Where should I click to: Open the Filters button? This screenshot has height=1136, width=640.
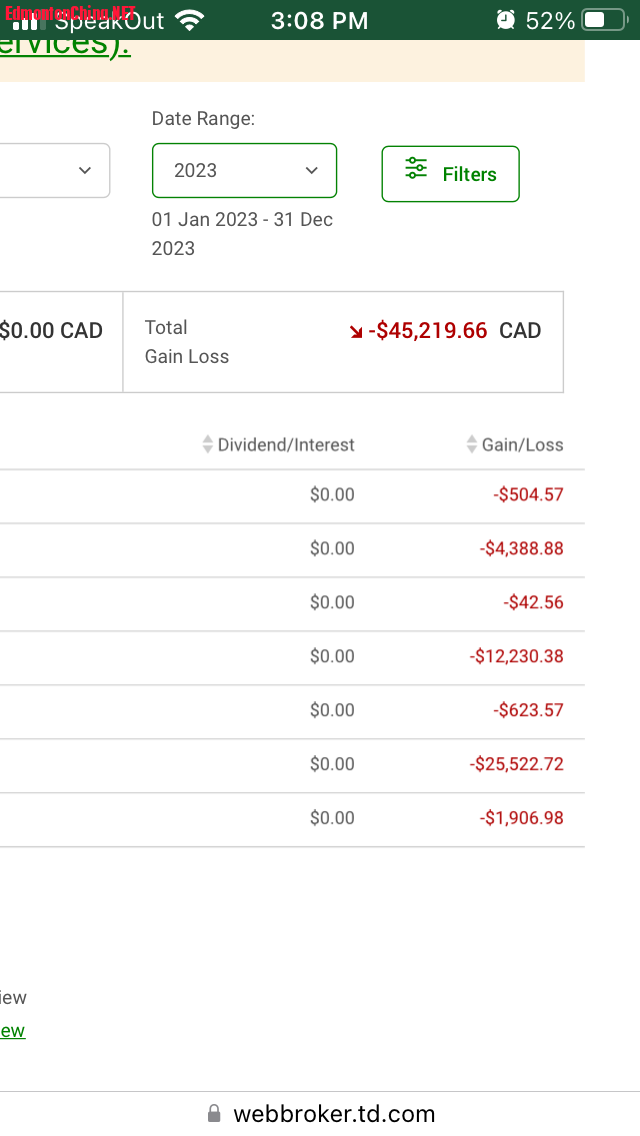[450, 174]
